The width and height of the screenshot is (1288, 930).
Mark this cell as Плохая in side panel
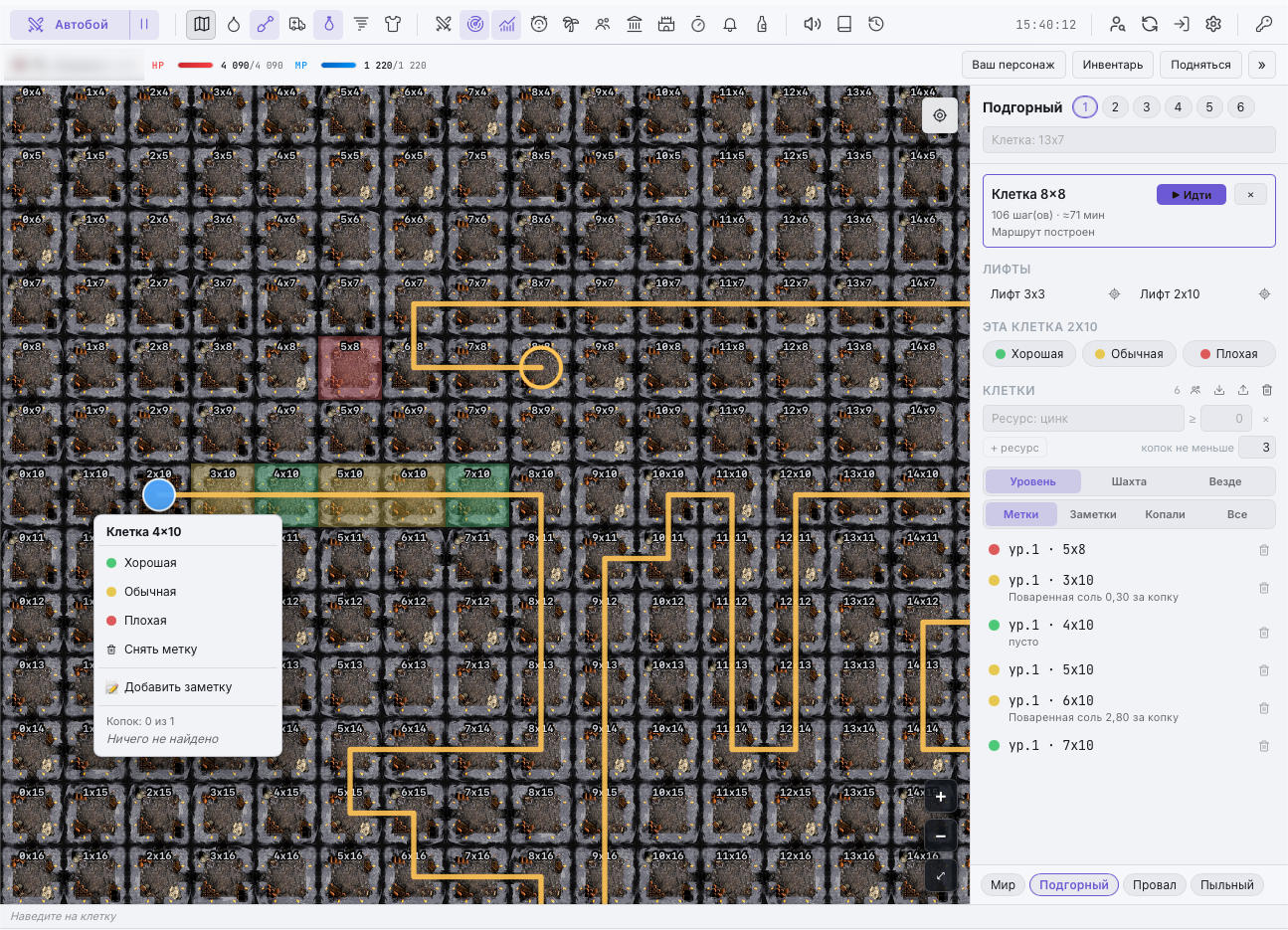coord(1228,354)
